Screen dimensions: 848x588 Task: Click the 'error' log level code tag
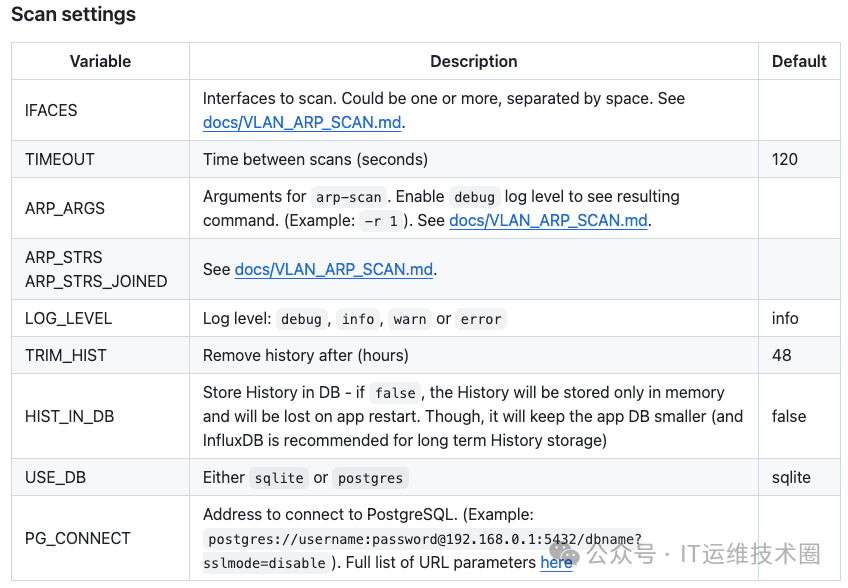[481, 319]
